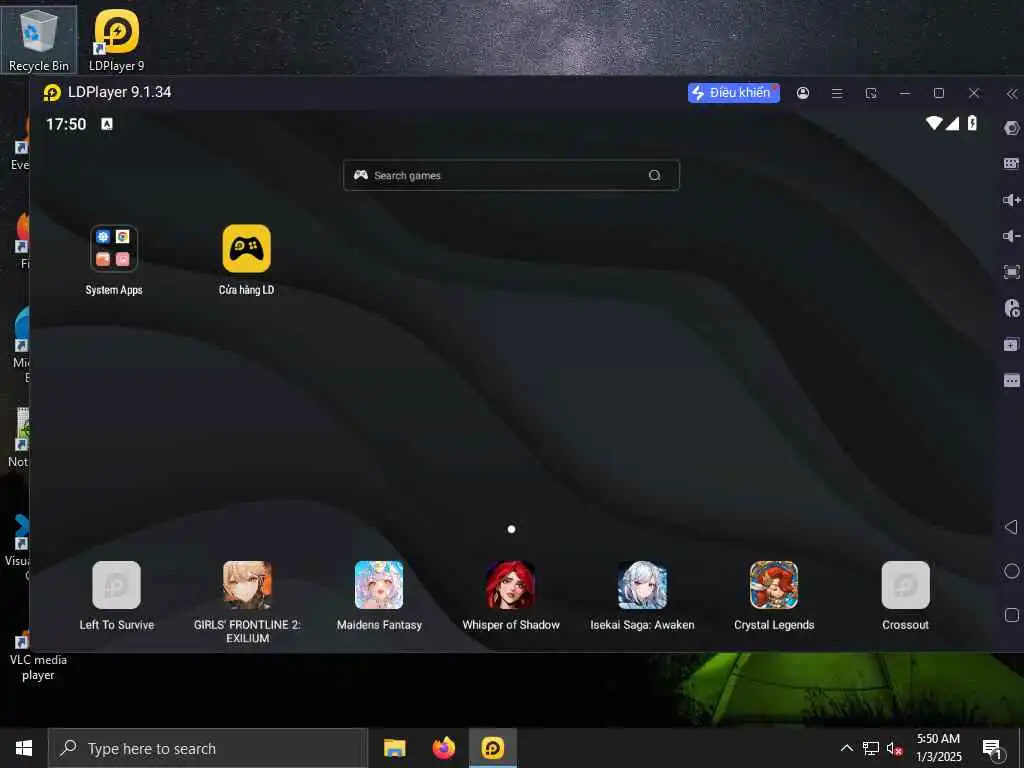Open LDPlayer settings hexagon gear in sidebar
The image size is (1024, 768).
[1011, 128]
